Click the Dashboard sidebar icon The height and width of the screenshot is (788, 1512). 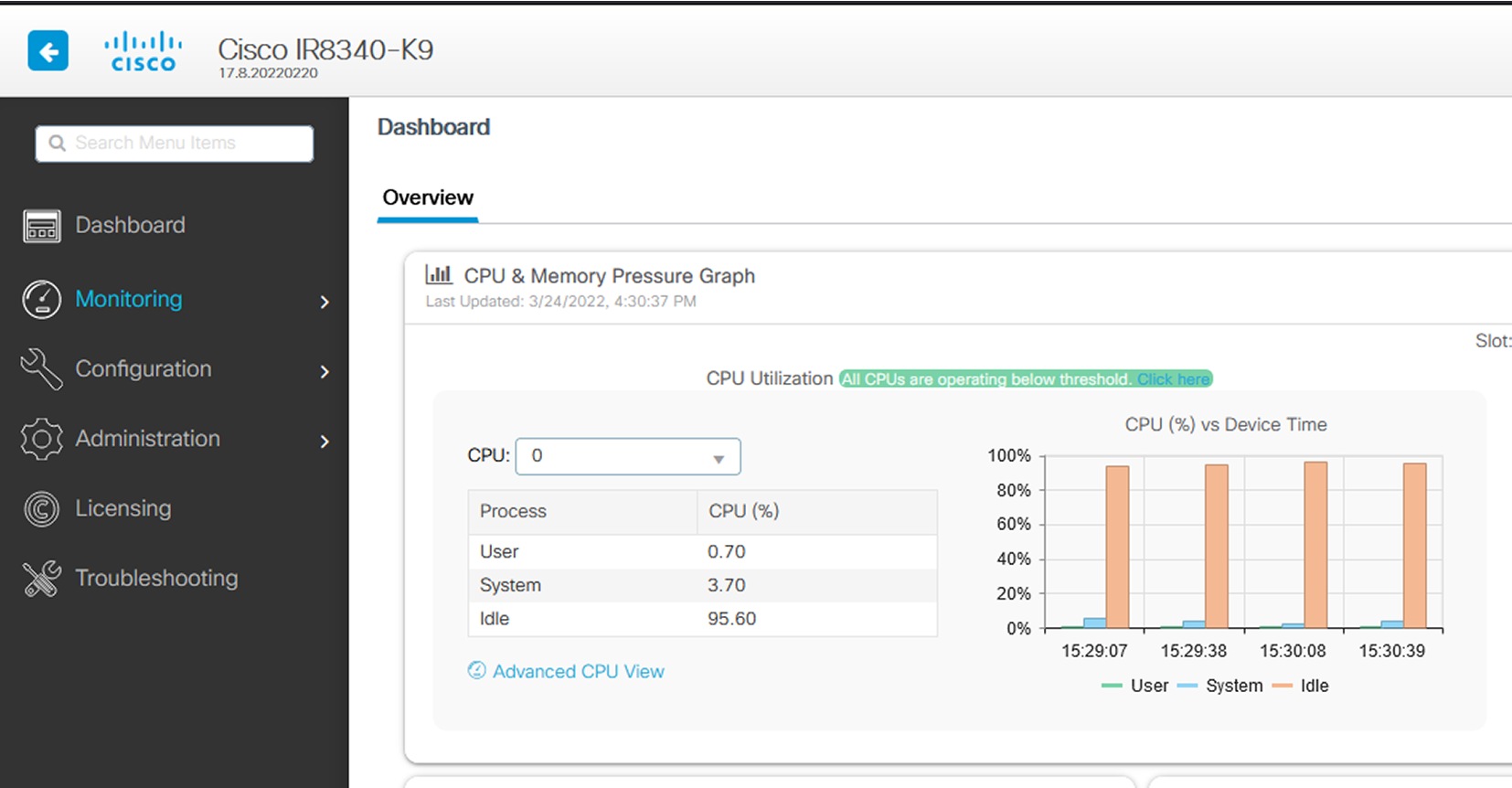point(42,226)
